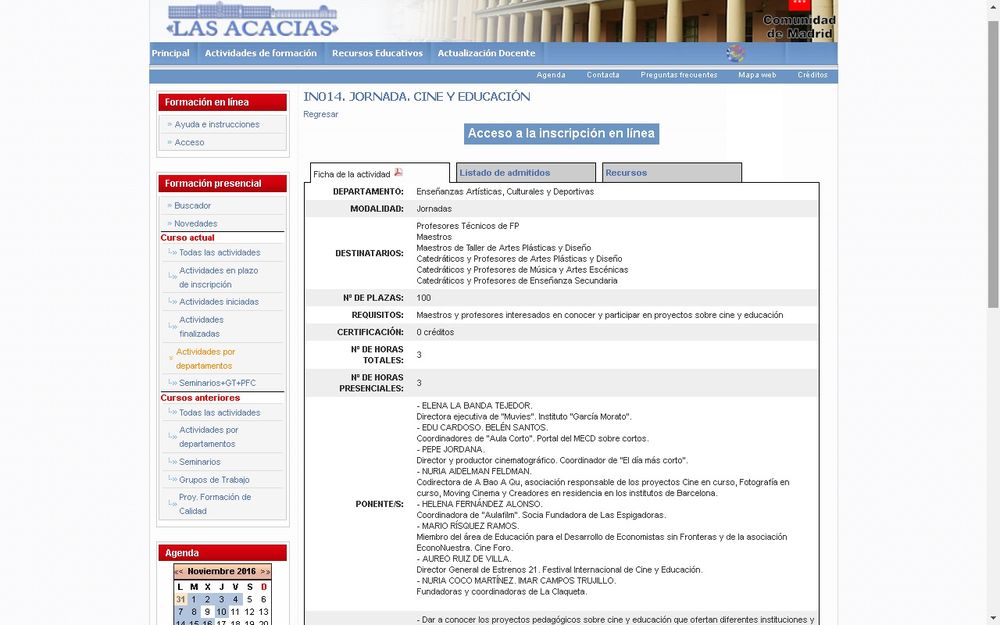Click the Las Acacias logo
Viewport: 1000px width, 625px height.
click(x=252, y=20)
